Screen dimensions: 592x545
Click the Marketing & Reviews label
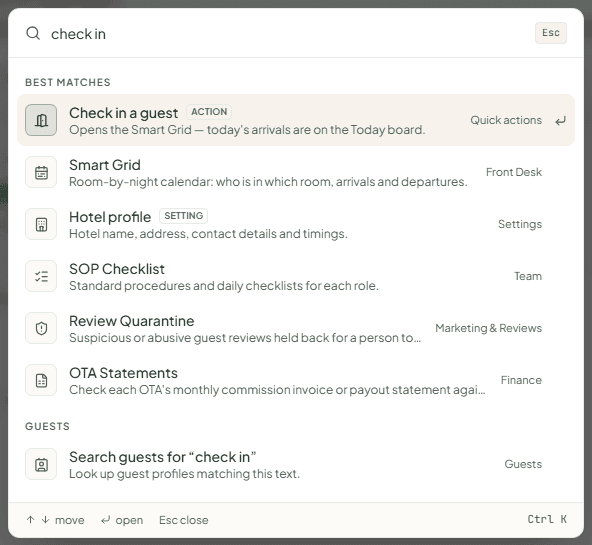[x=488, y=328]
